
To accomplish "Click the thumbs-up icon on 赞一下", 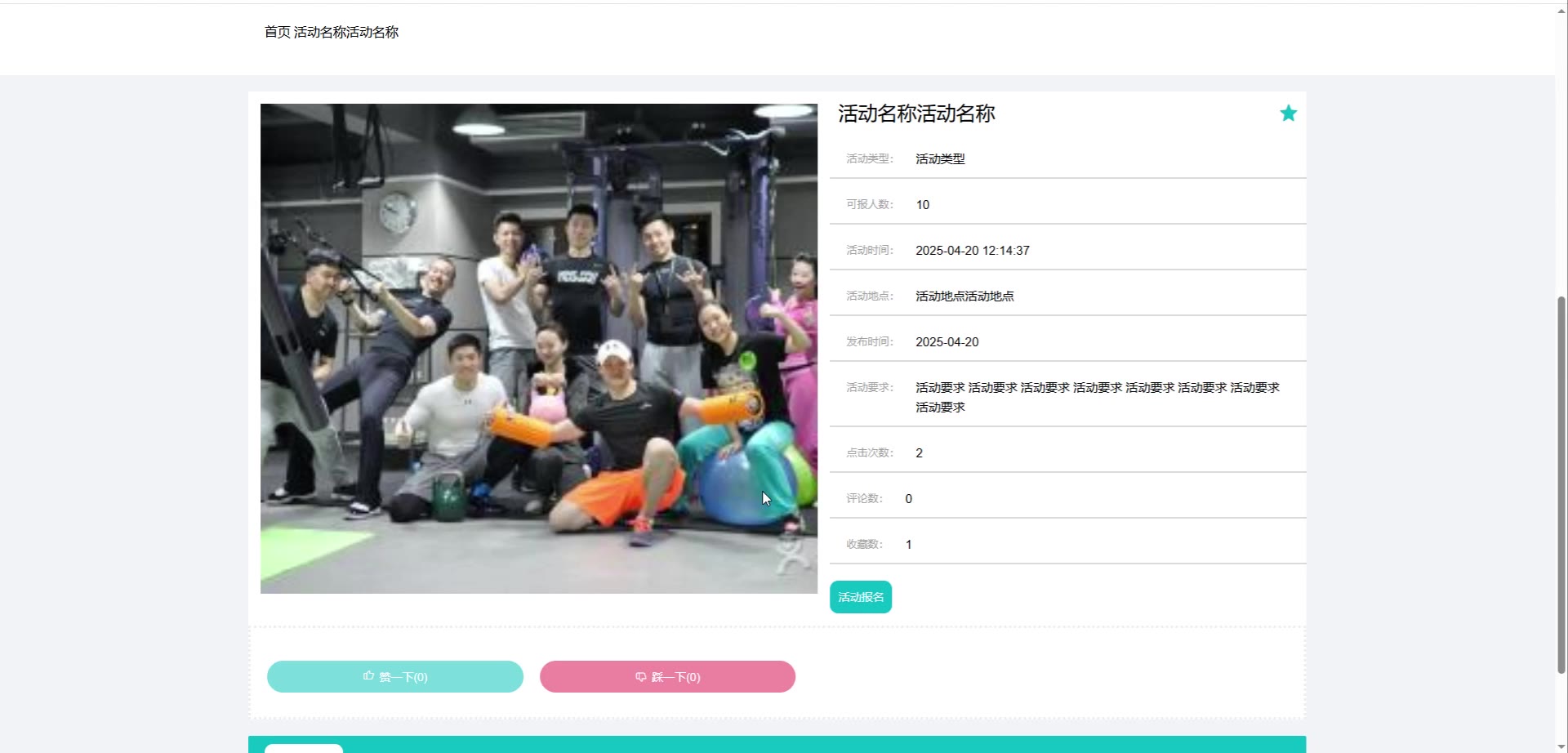I will click(x=368, y=676).
